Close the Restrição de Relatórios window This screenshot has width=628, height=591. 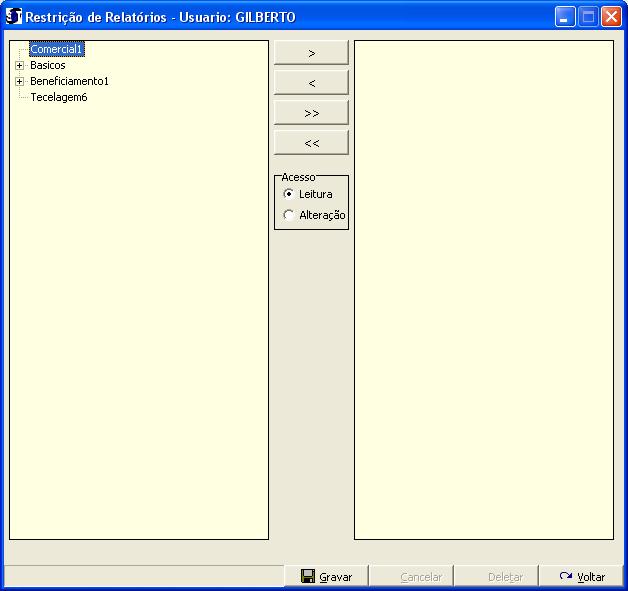pyautogui.click(x=611, y=17)
